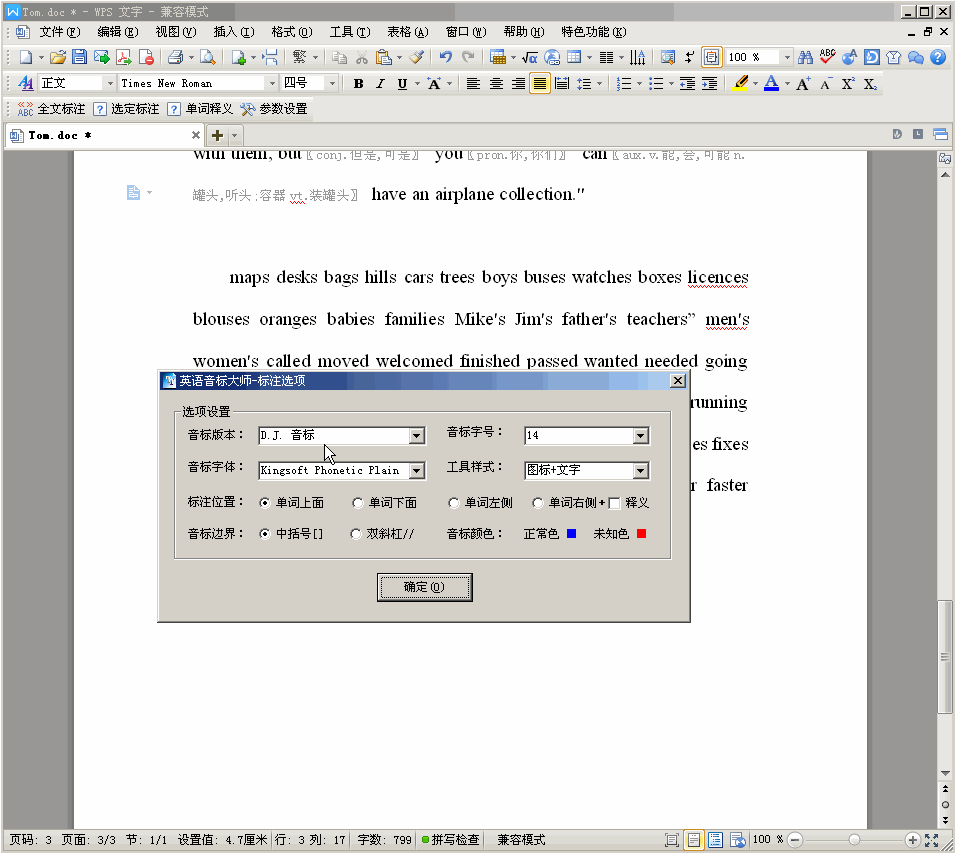The height and width of the screenshot is (853, 955).
Task: Select 单词左侧 annotation position
Action: 453,503
